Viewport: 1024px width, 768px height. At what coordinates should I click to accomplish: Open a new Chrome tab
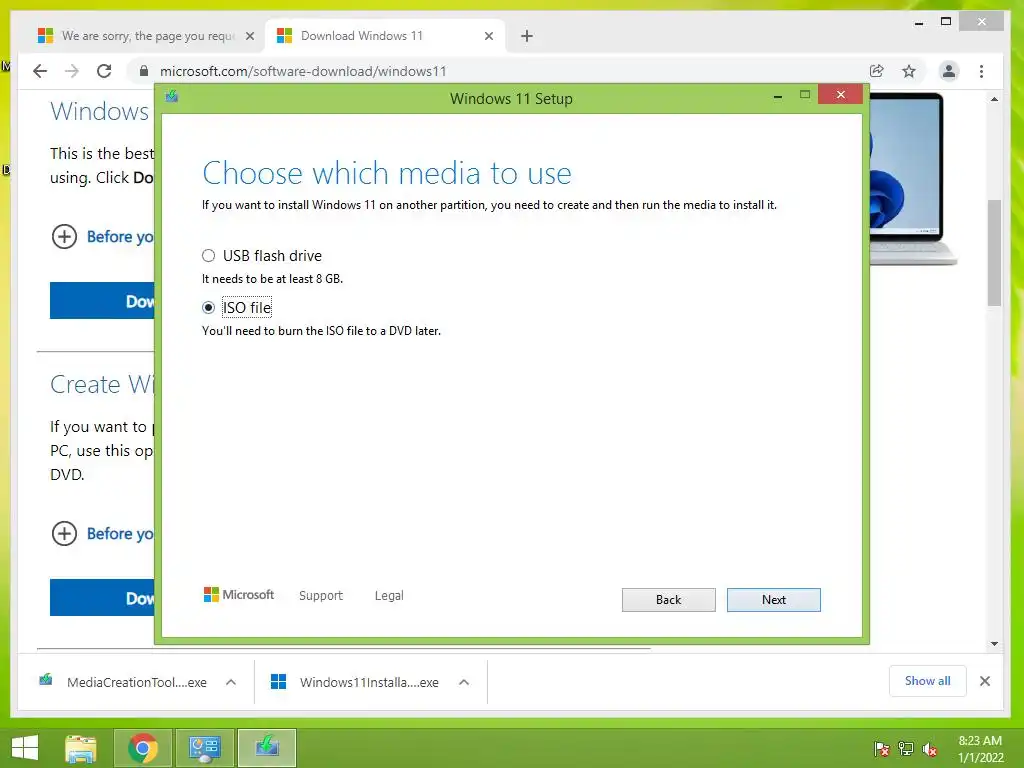526,36
